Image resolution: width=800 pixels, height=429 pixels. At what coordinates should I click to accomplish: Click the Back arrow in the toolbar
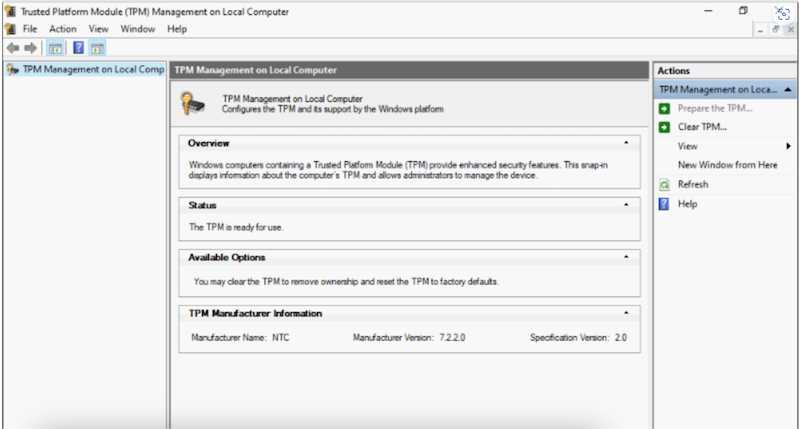pyautogui.click(x=12, y=48)
